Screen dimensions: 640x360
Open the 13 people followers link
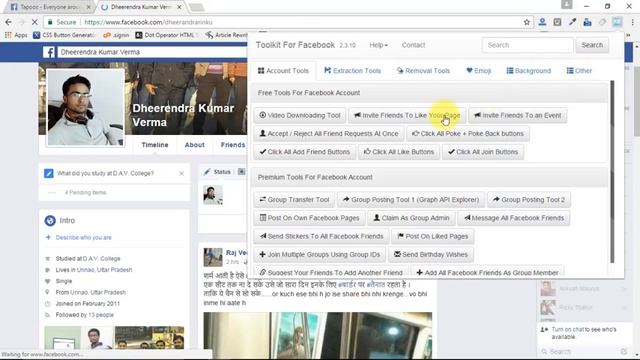(101, 315)
